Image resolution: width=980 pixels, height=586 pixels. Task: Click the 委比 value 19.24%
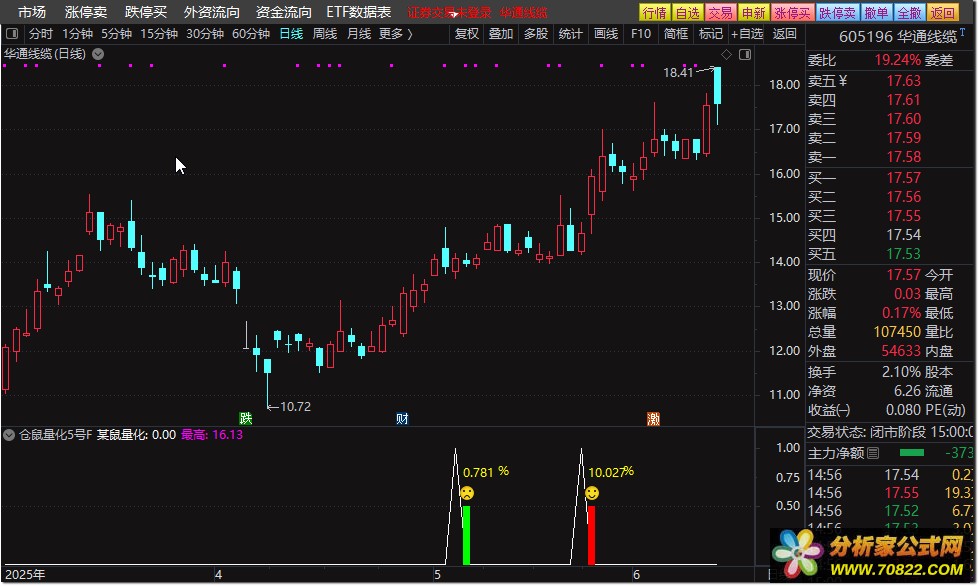(898, 60)
